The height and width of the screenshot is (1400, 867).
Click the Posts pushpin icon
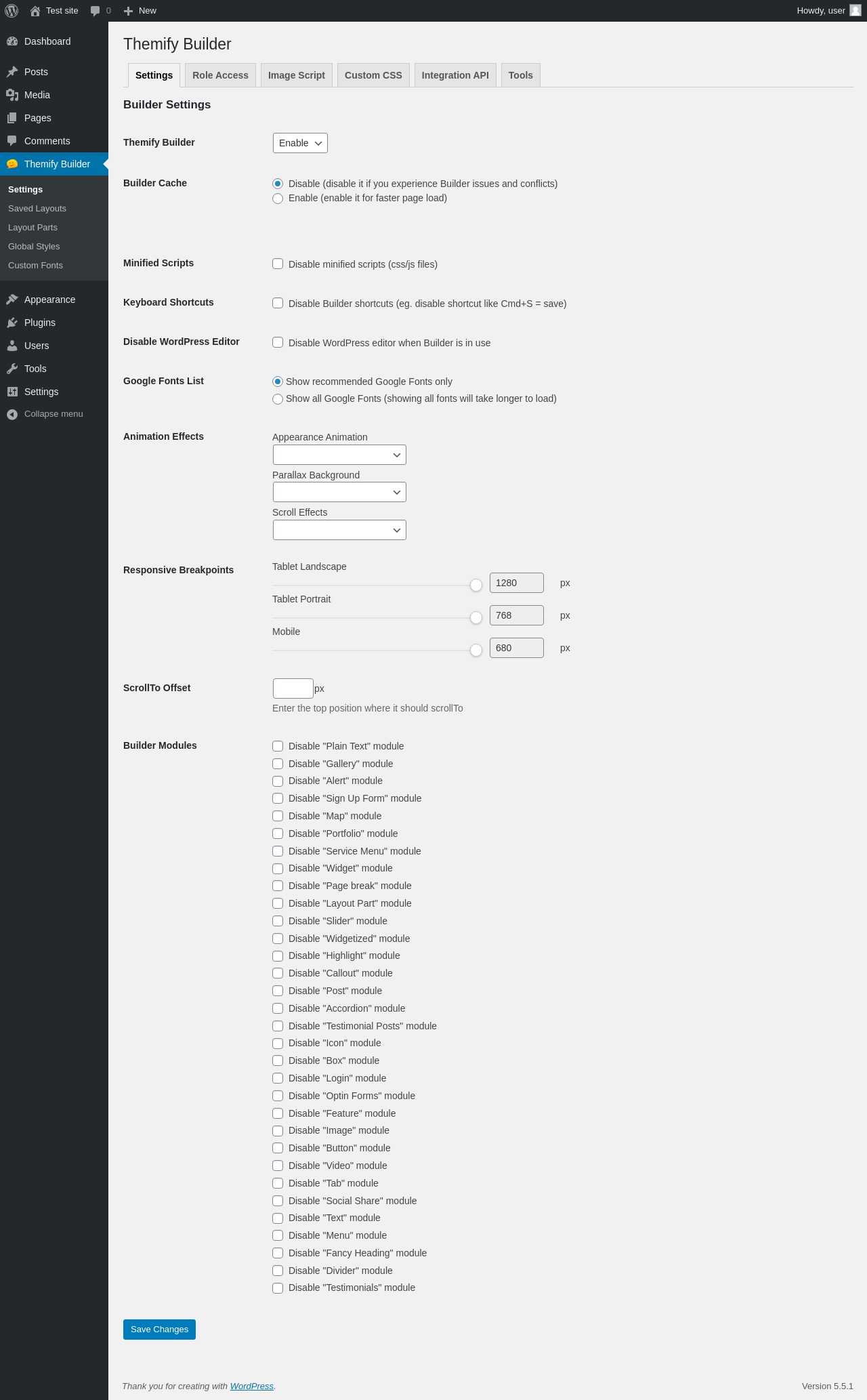coord(12,72)
